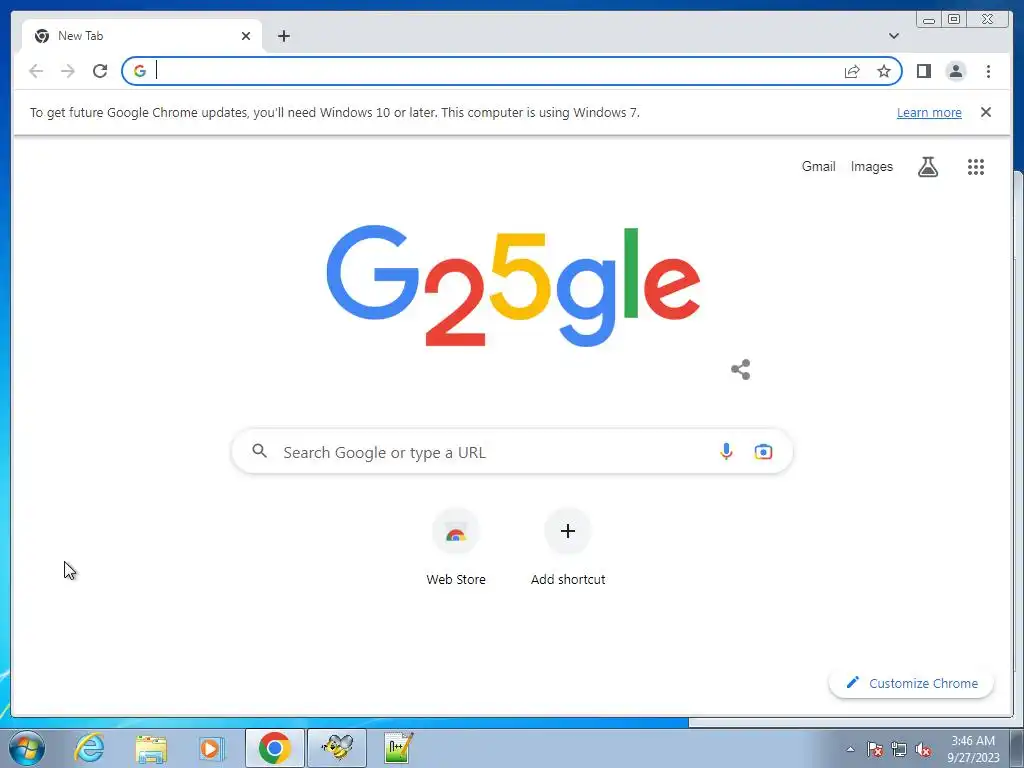The image size is (1024, 768).
Task: Switch to Chrome in the taskbar
Action: 274,748
